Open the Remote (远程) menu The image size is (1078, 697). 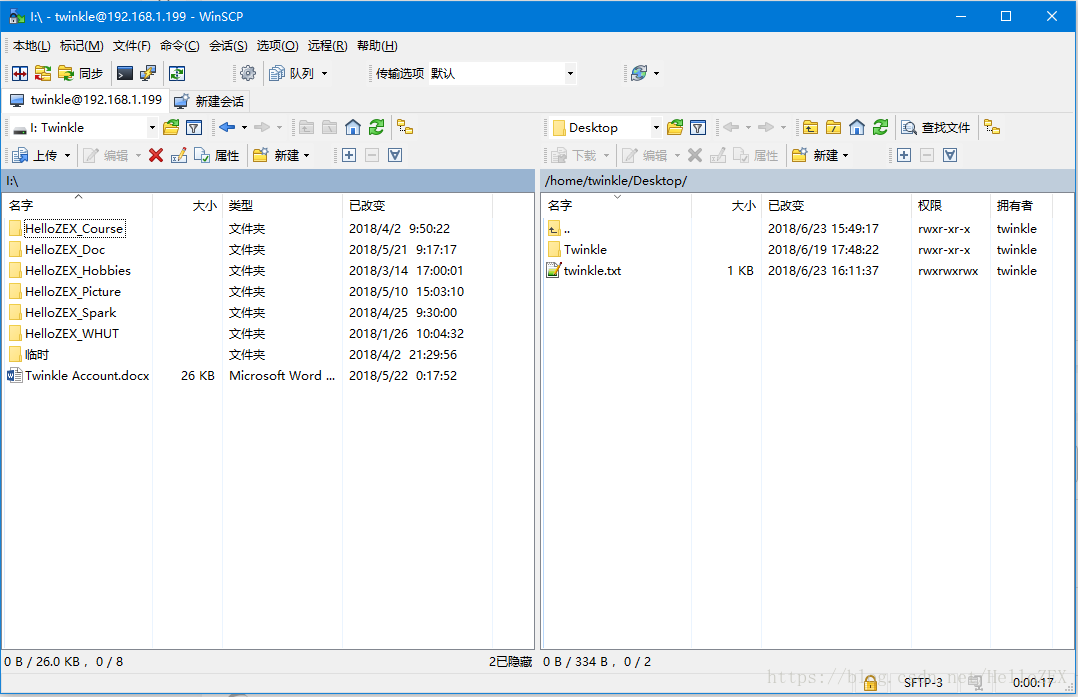point(328,46)
